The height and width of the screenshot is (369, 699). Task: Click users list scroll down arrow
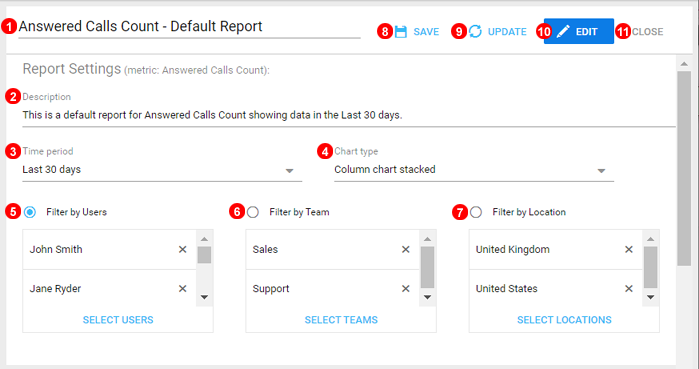coord(204,297)
